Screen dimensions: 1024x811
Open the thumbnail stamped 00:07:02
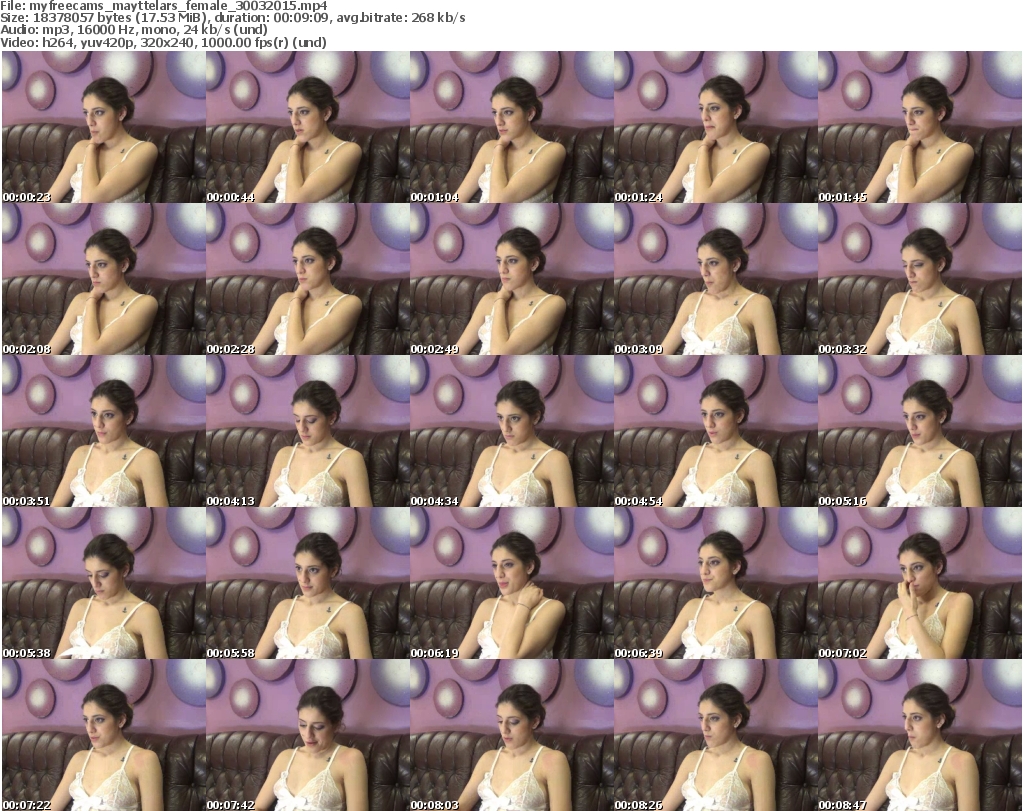pyautogui.click(x=920, y=583)
